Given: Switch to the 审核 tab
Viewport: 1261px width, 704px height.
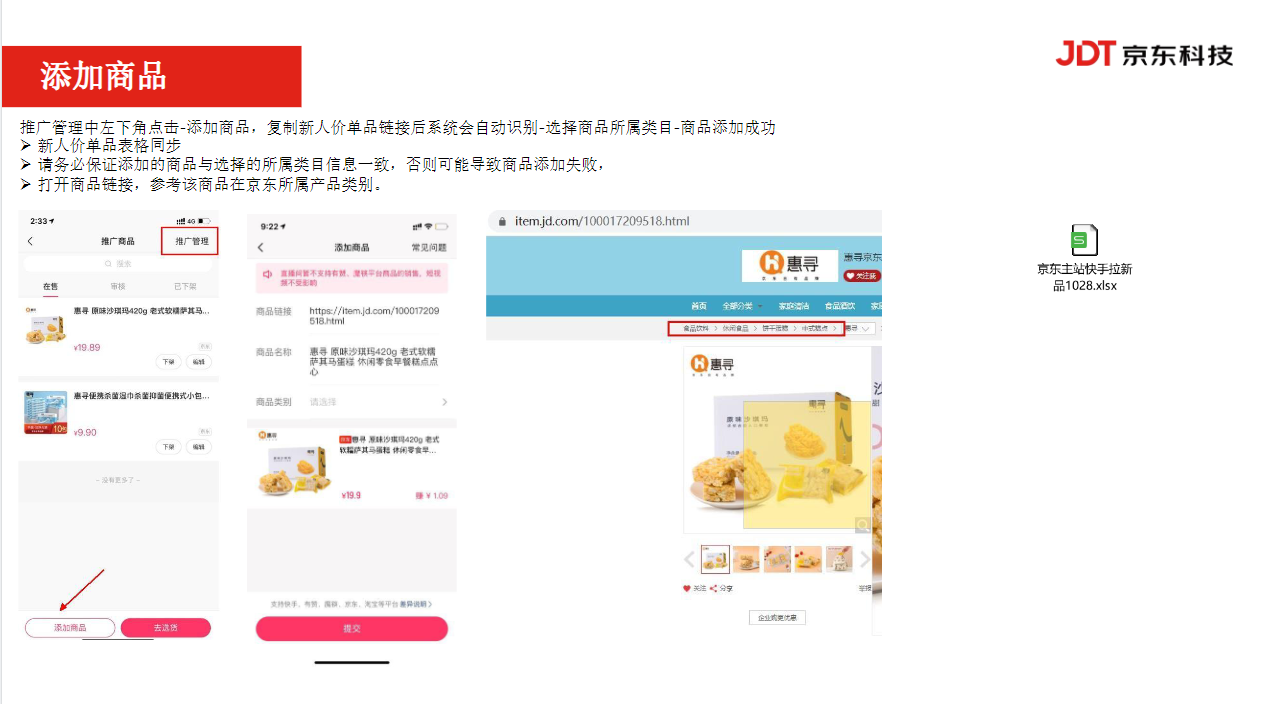Looking at the screenshot, I should coord(118,286).
